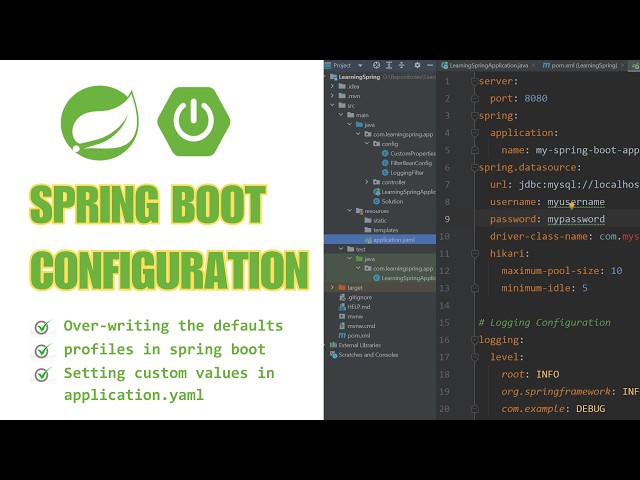Click 'Over-writing the defaults' text

tap(173, 326)
